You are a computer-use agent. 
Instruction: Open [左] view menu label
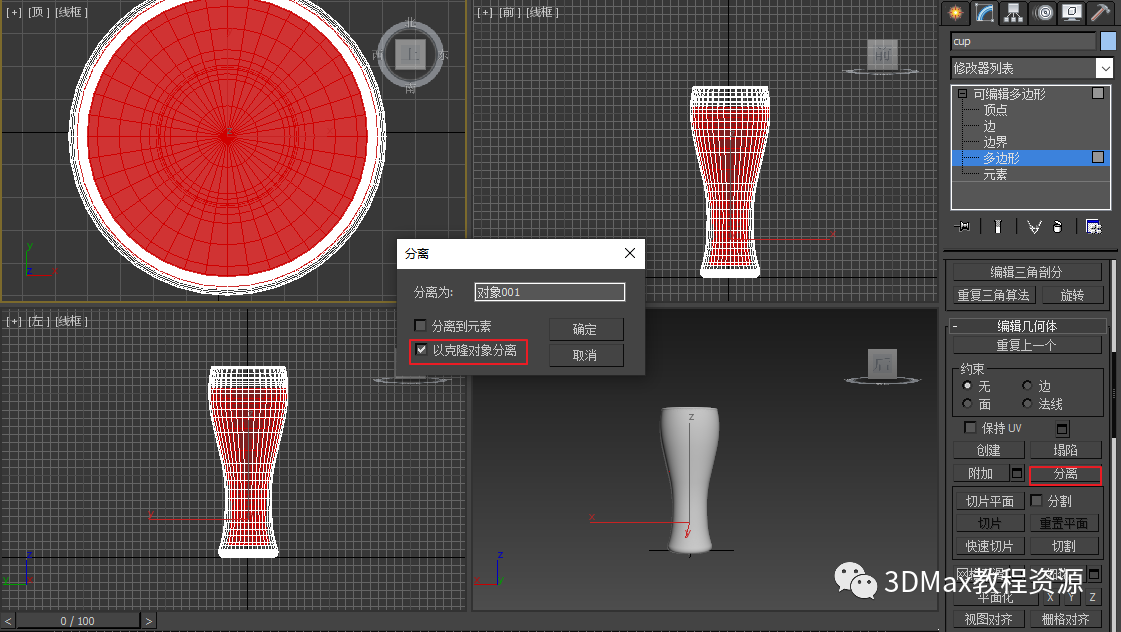coord(37,322)
